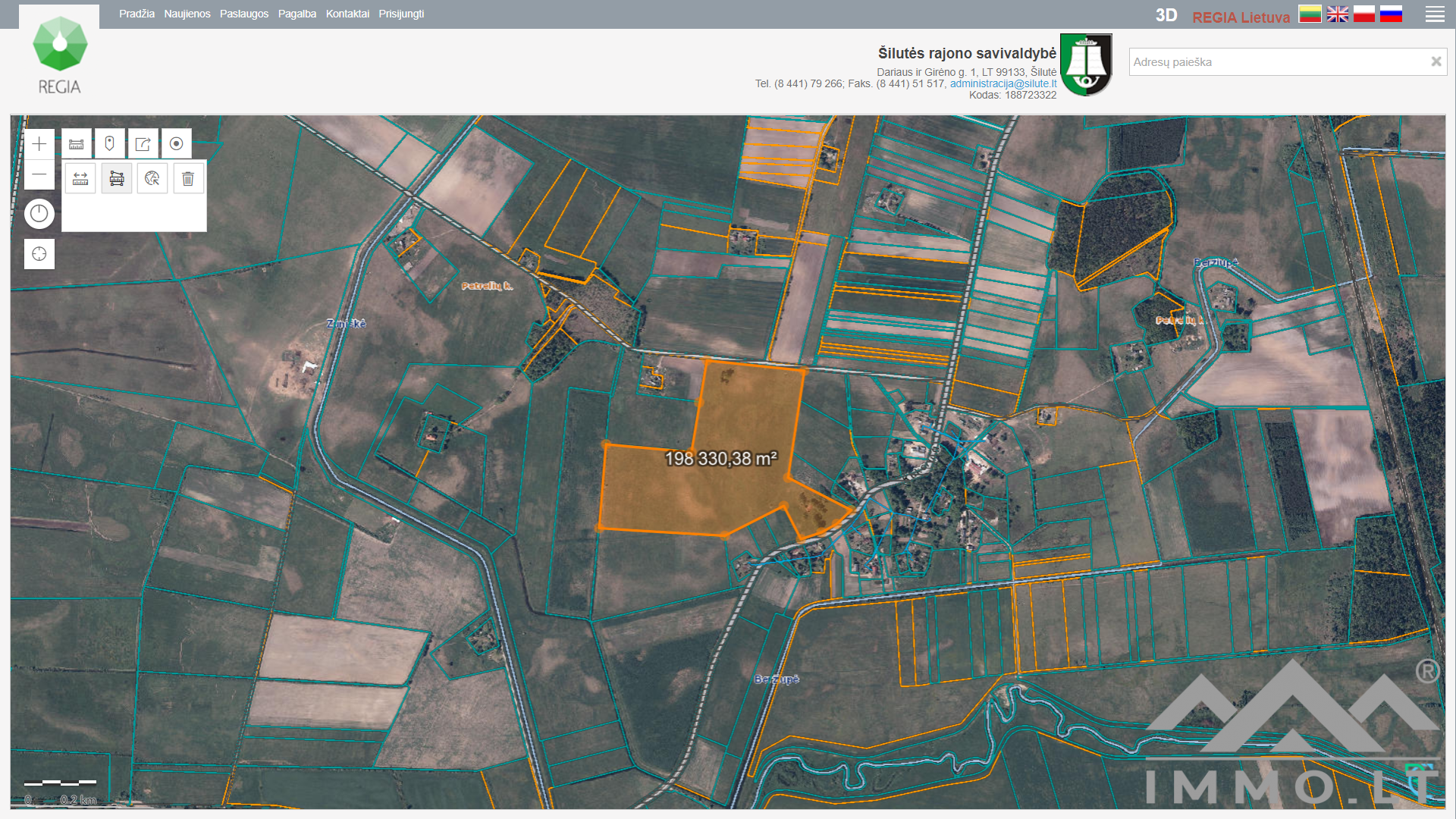1456x819 pixels.
Task: Delete measurements with the trash icon
Action: pos(188,179)
